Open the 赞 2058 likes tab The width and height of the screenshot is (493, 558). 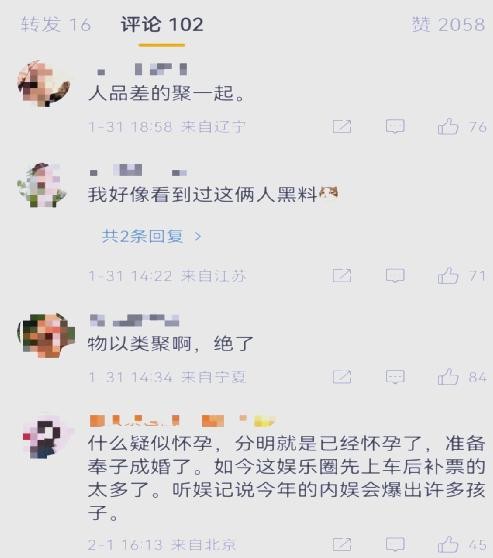[x=448, y=25]
